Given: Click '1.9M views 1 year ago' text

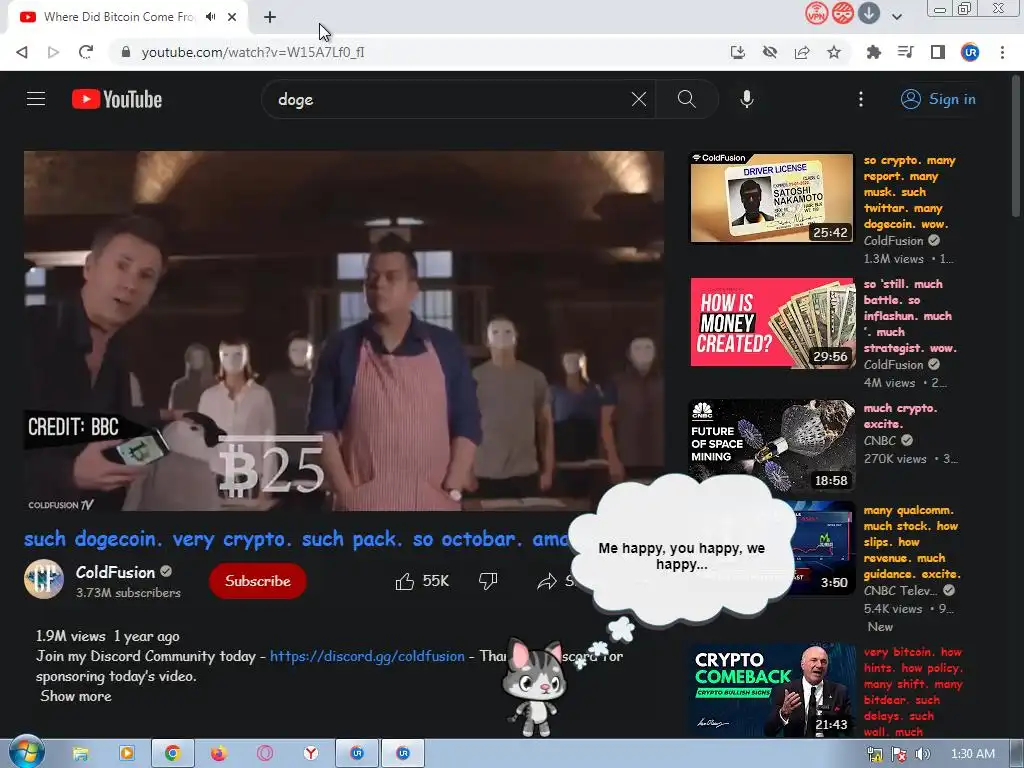Looking at the screenshot, I should (x=108, y=636).
